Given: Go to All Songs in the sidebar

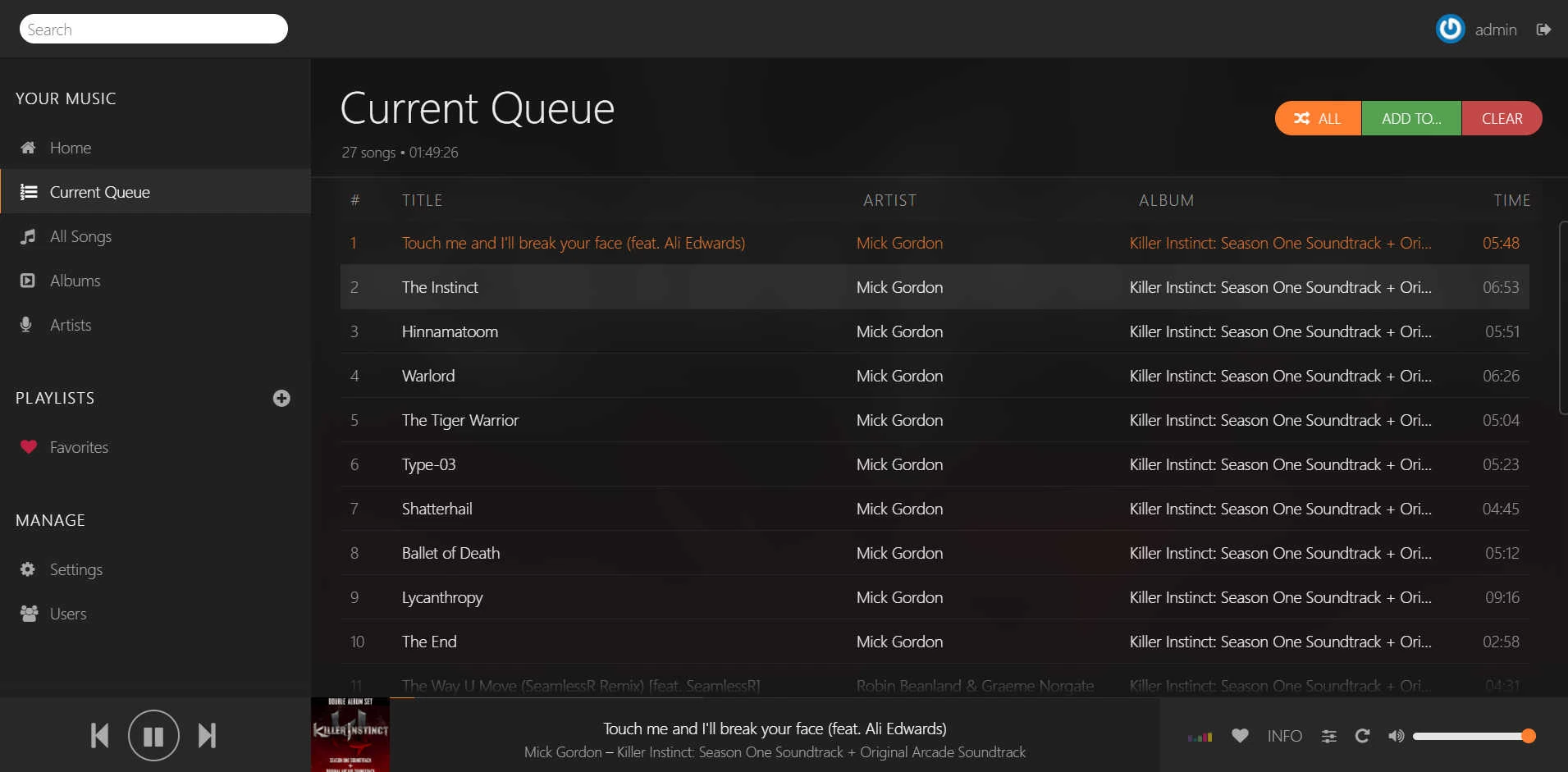Looking at the screenshot, I should (x=80, y=236).
